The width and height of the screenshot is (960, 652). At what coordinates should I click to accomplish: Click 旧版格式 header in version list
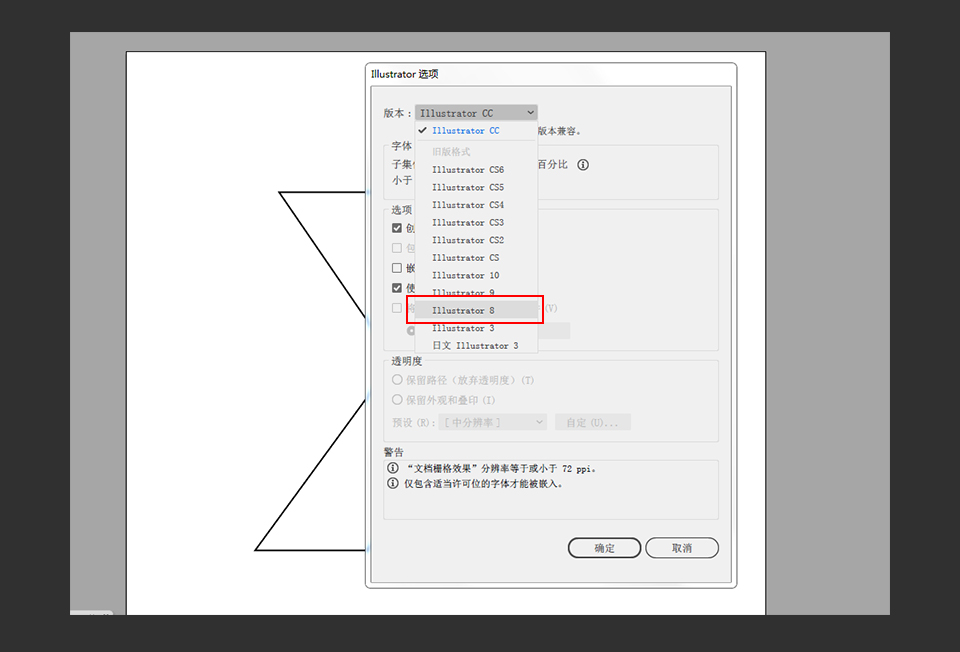coord(451,152)
